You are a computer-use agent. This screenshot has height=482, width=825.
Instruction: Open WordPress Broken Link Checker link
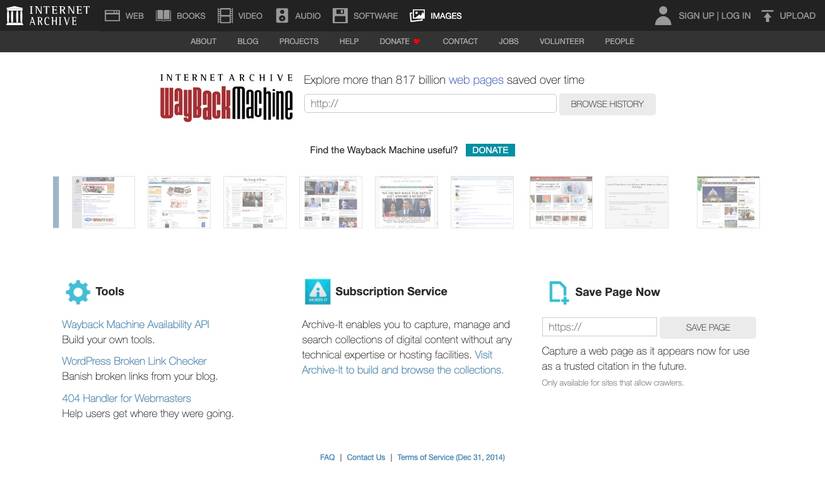point(134,361)
